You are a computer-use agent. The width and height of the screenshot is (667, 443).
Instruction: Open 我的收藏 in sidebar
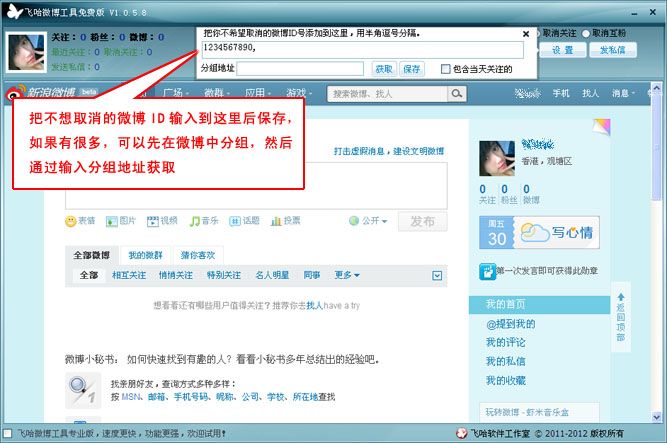[x=505, y=380]
